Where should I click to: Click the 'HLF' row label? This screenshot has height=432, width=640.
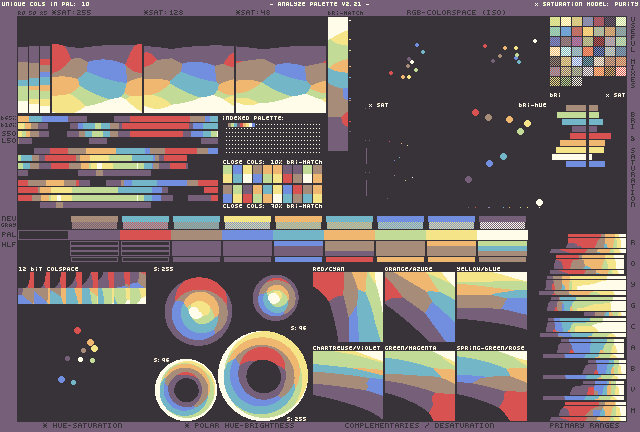point(9,245)
